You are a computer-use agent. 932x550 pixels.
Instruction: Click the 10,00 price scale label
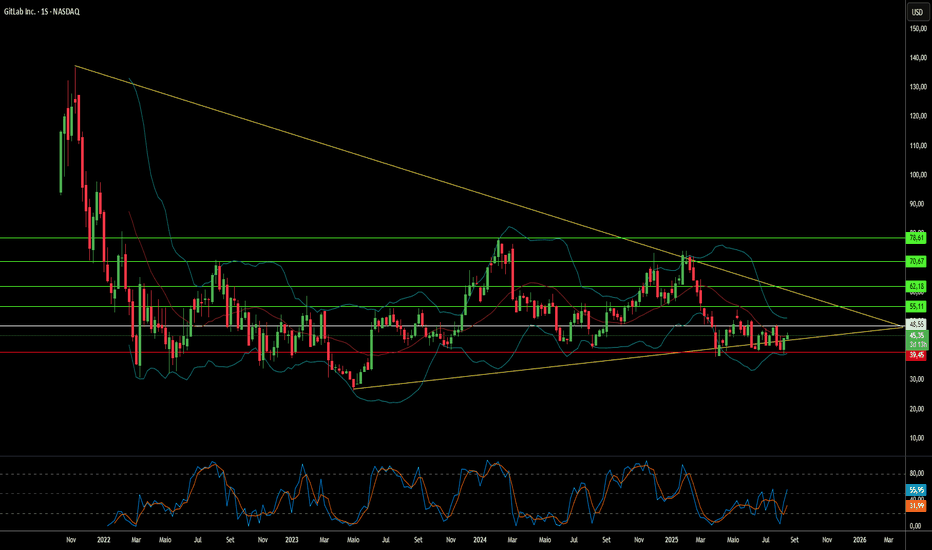pyautogui.click(x=918, y=438)
